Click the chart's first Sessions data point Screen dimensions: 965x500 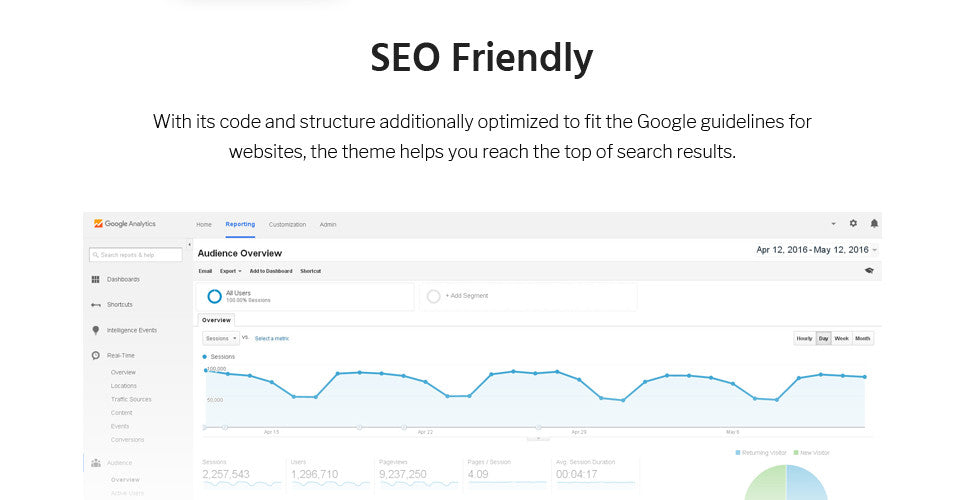point(206,371)
